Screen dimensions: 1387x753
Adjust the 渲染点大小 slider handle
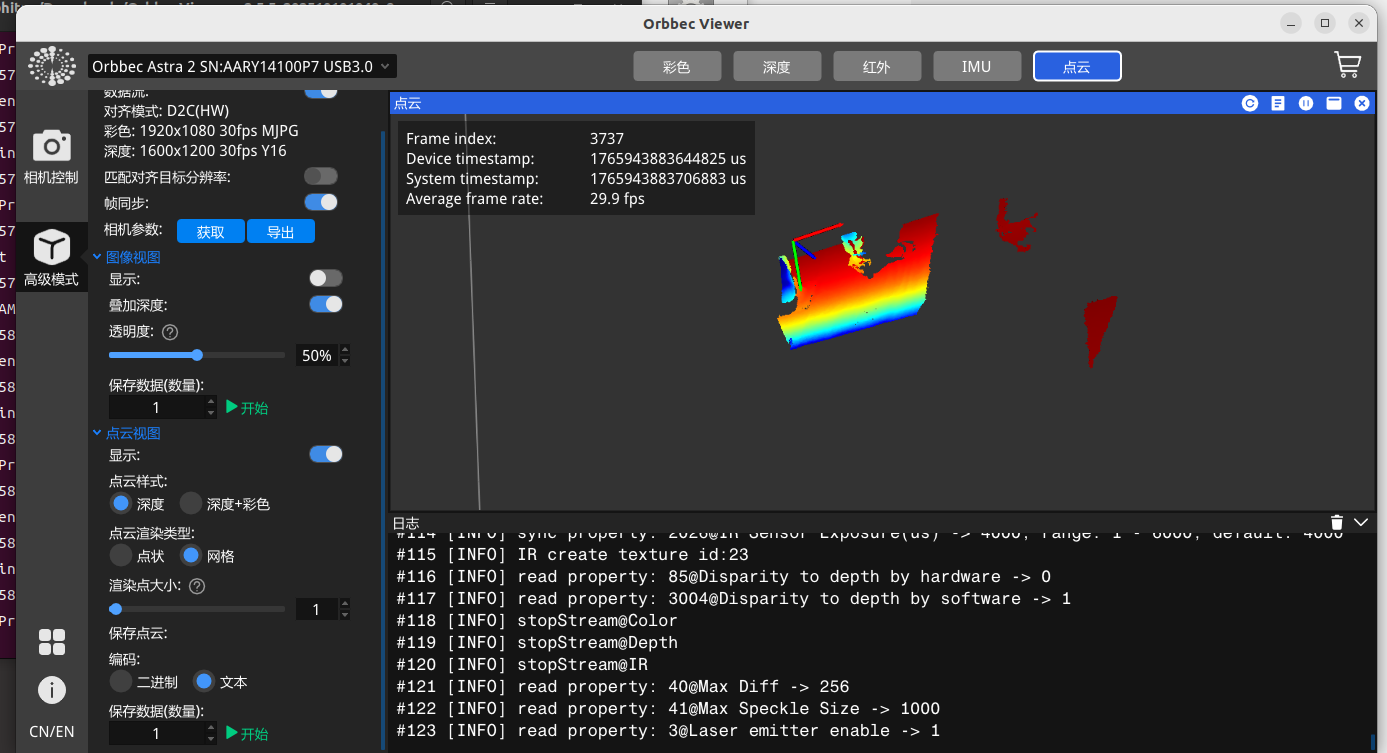[x=116, y=609]
